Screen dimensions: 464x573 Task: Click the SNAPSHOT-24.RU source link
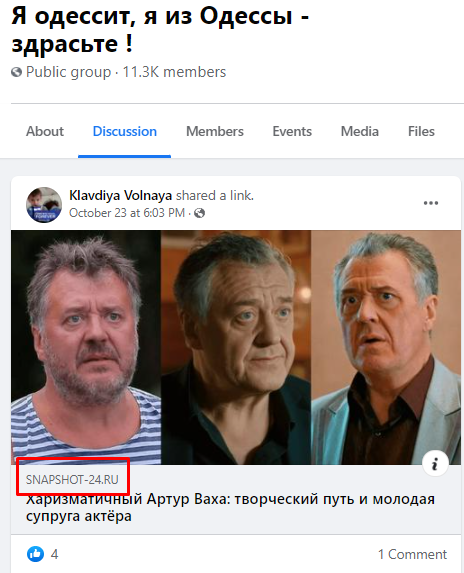click(x=72, y=480)
